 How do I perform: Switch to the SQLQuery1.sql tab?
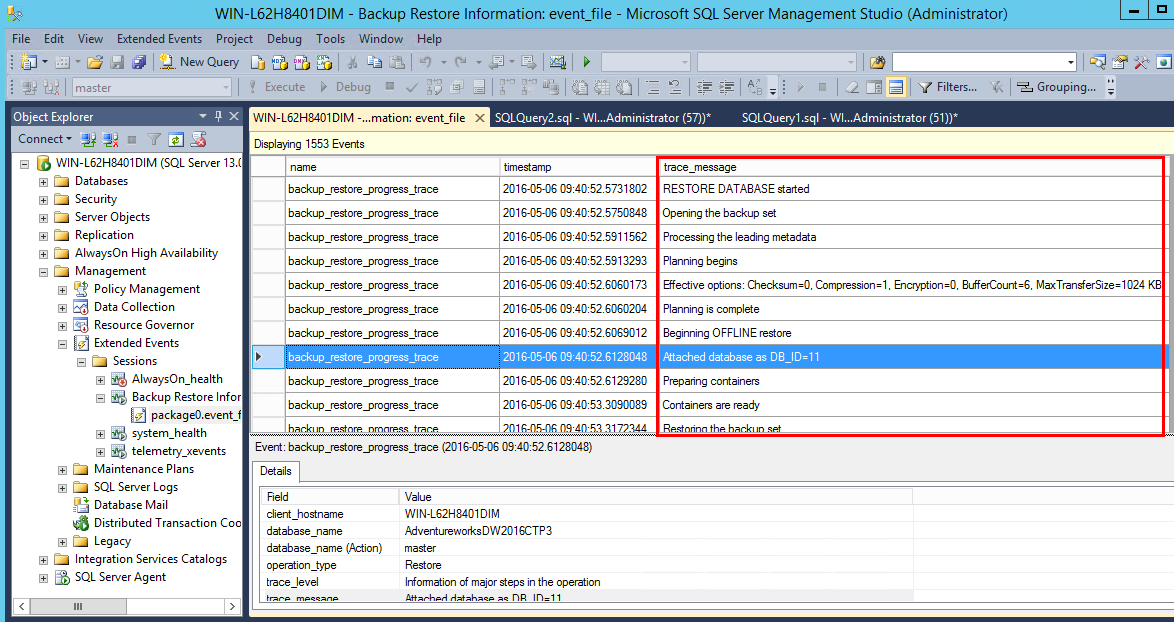pyautogui.click(x=850, y=118)
